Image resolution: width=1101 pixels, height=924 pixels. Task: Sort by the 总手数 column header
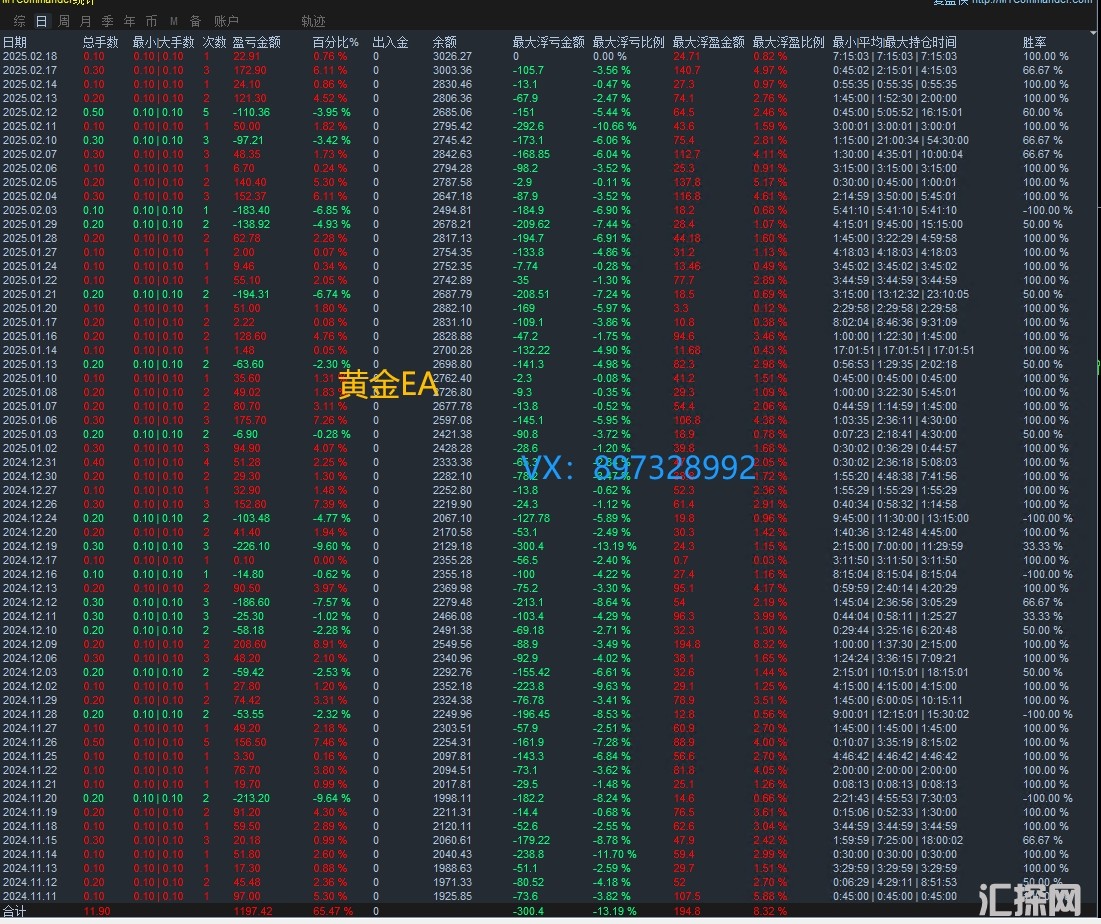100,42
